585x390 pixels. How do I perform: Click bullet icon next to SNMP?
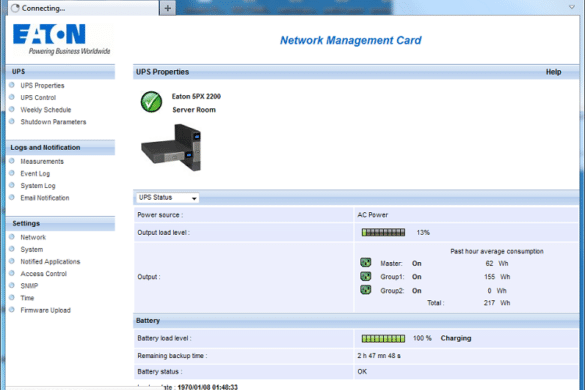12,286
